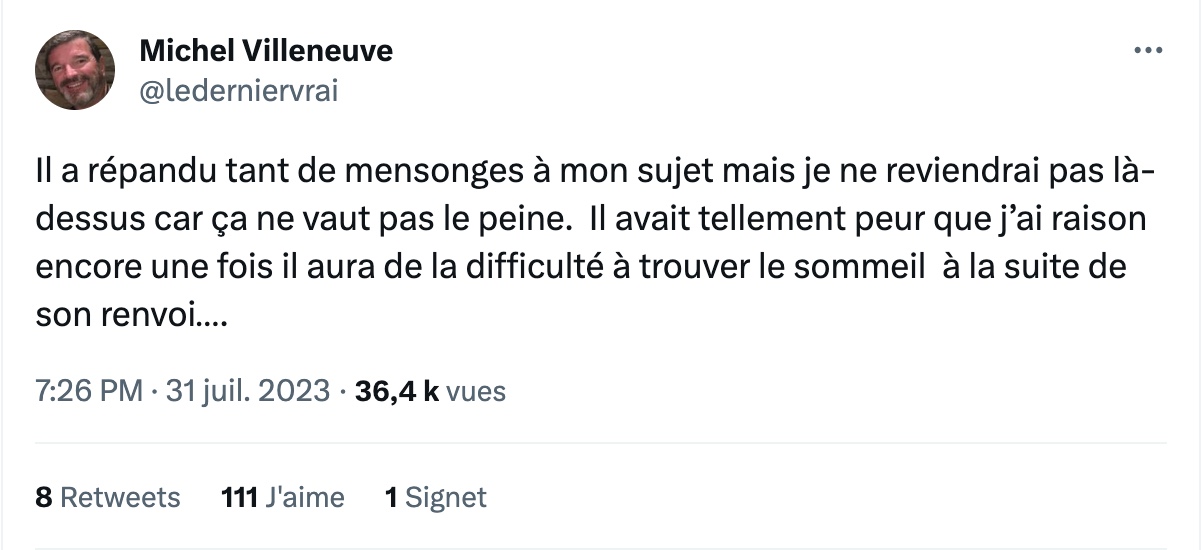
Task: Click the tweet line starting 'dessus car ça'
Action: [x=591, y=220]
